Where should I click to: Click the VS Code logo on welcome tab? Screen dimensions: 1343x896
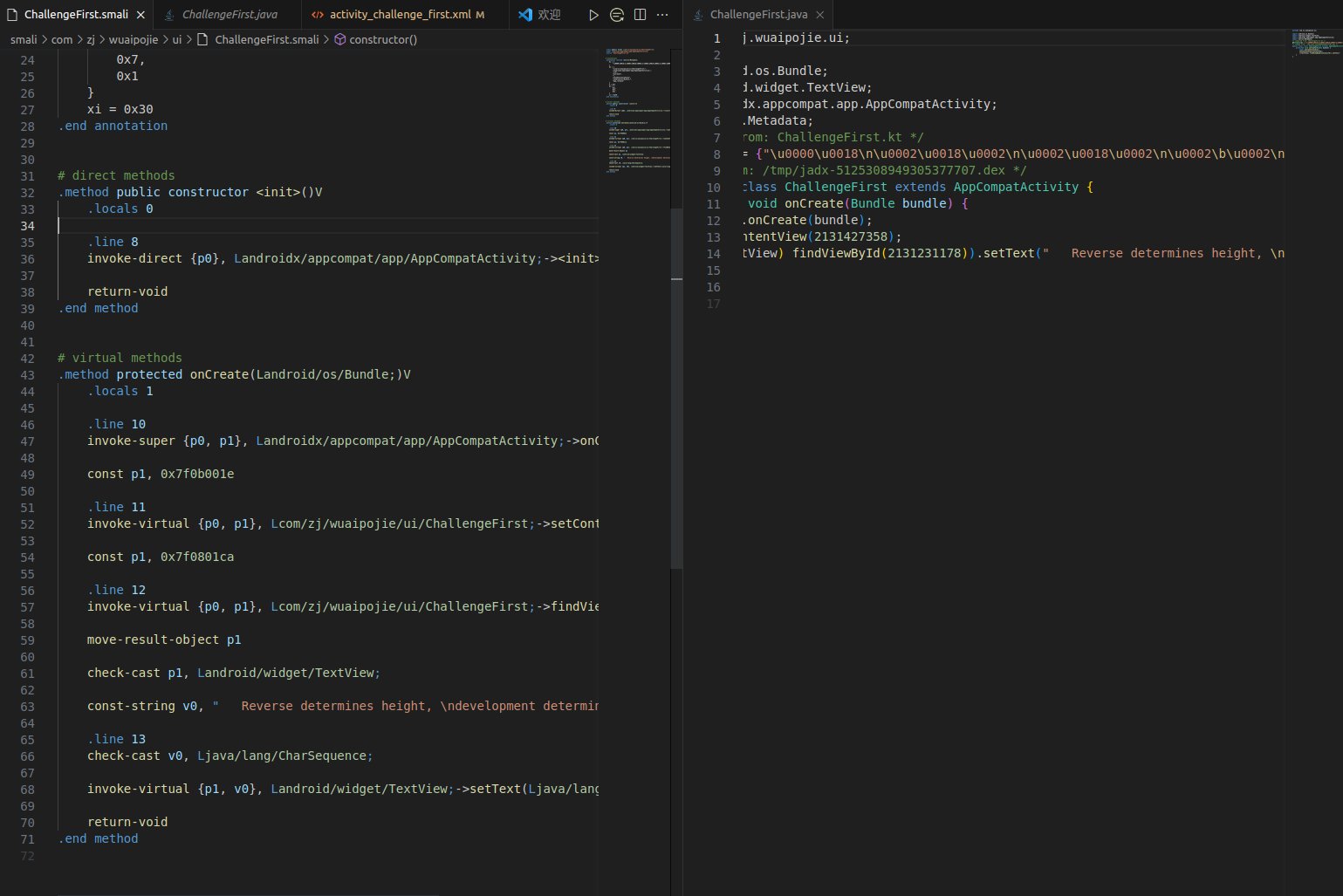point(525,15)
